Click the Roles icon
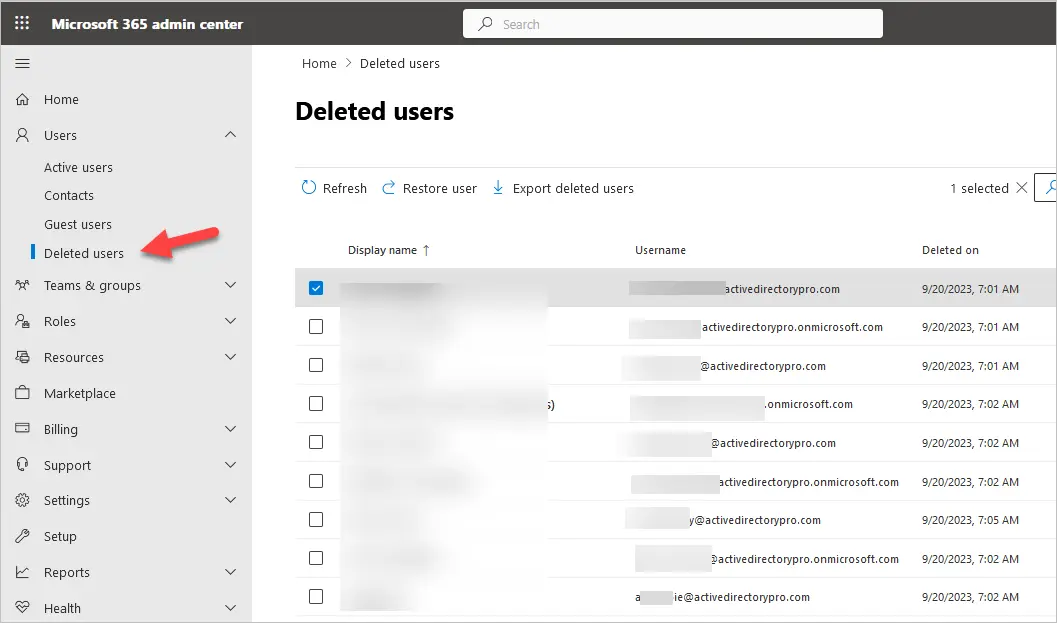Screen dimensions: 1057x623 tap(22, 321)
